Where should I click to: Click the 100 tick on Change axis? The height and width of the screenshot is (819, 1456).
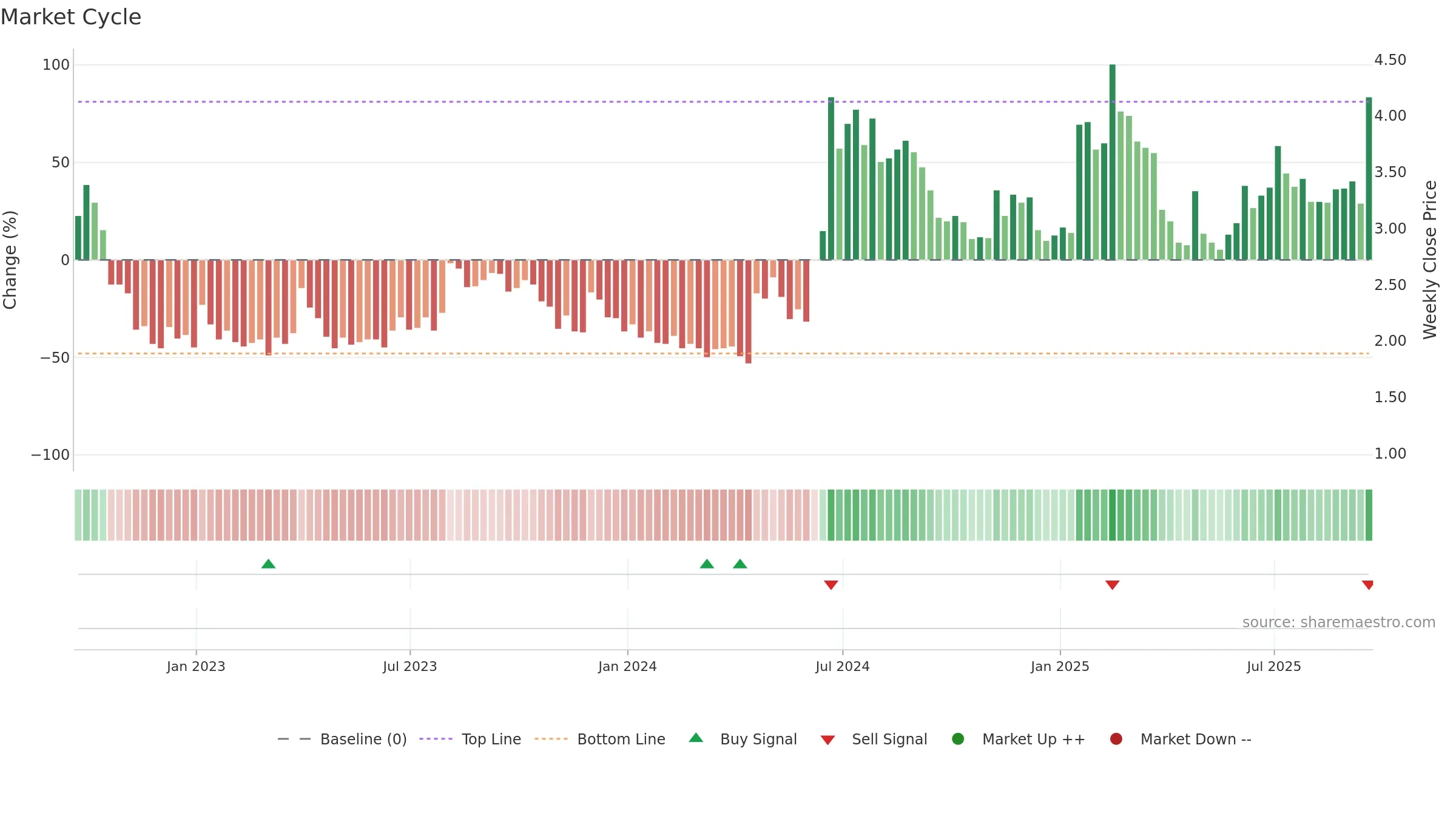(x=56, y=65)
